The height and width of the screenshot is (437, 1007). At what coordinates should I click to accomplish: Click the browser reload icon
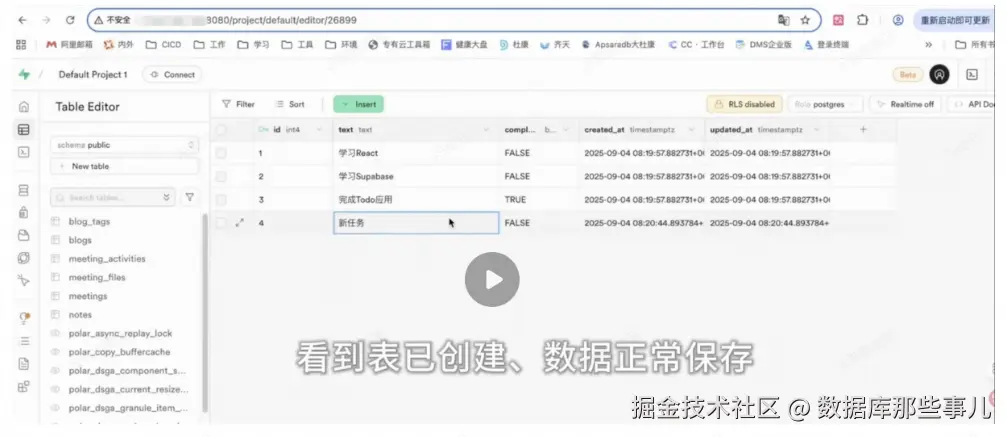[x=70, y=20]
